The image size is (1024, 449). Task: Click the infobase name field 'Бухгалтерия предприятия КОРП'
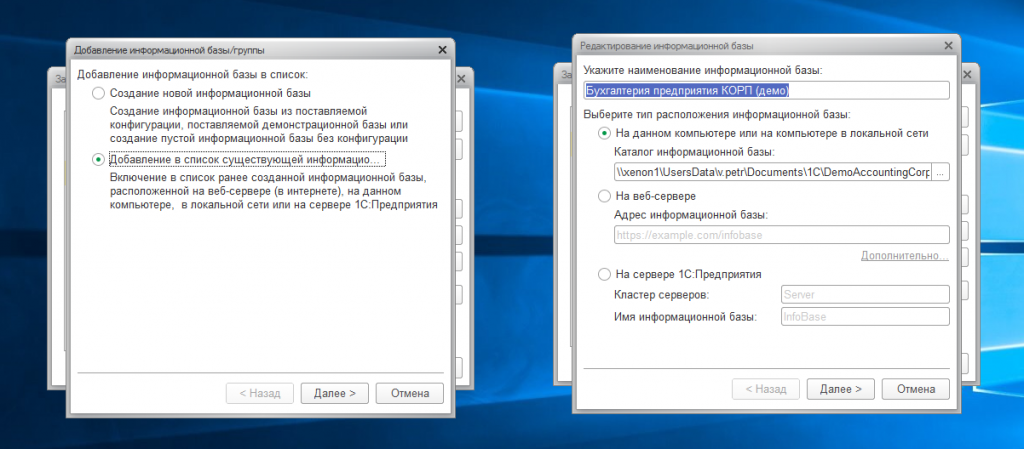click(766, 91)
